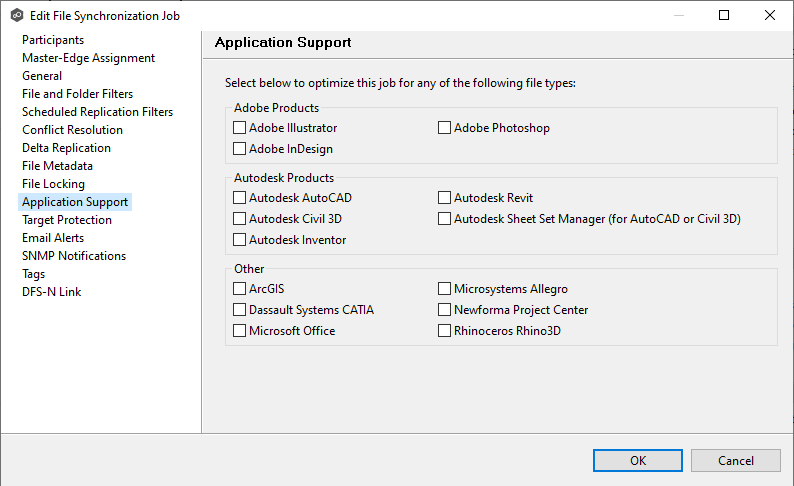794x486 pixels.
Task: Click the Cancel button
Action: tap(736, 460)
